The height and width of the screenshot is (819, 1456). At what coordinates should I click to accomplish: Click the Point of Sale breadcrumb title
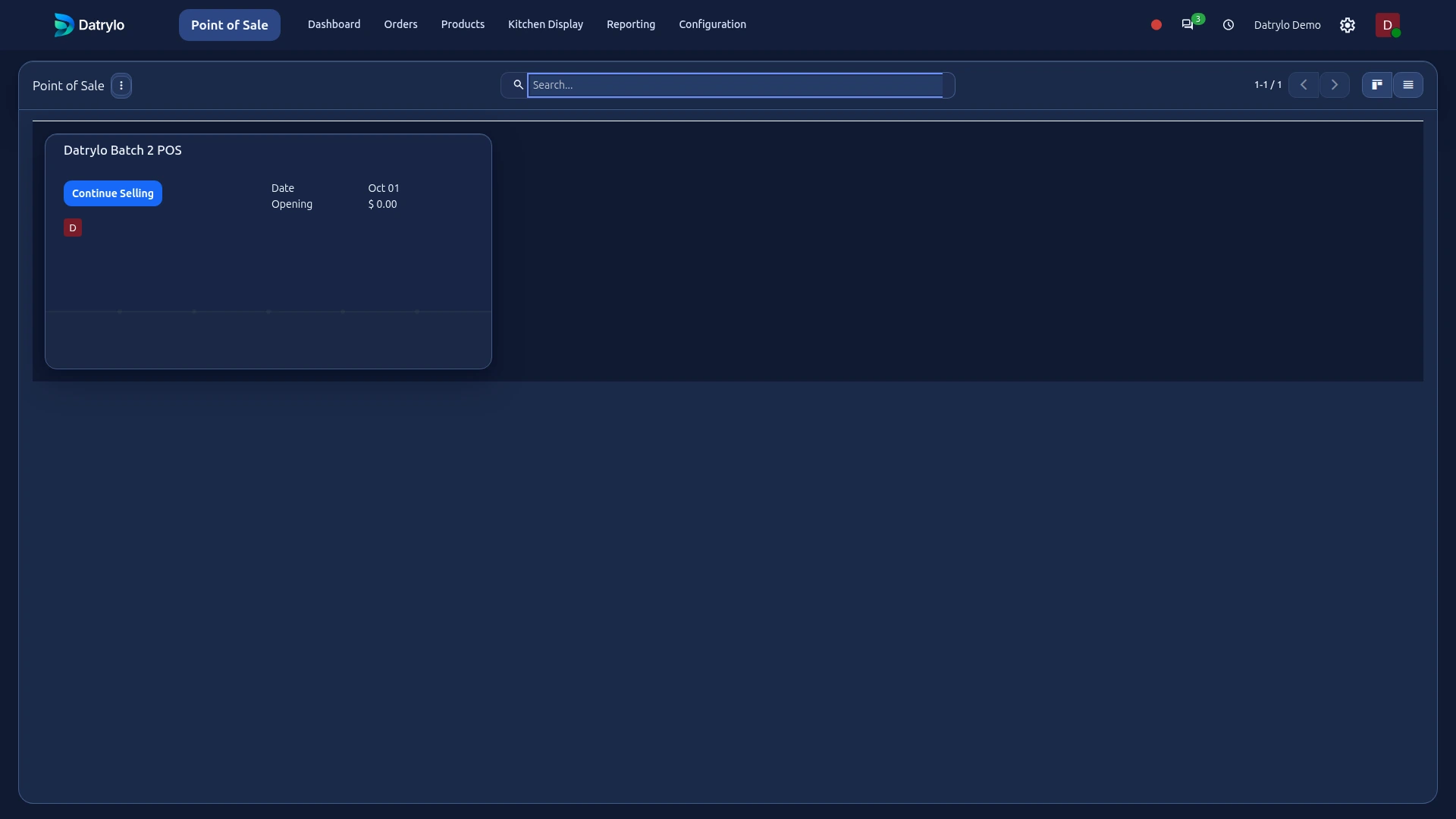(68, 86)
